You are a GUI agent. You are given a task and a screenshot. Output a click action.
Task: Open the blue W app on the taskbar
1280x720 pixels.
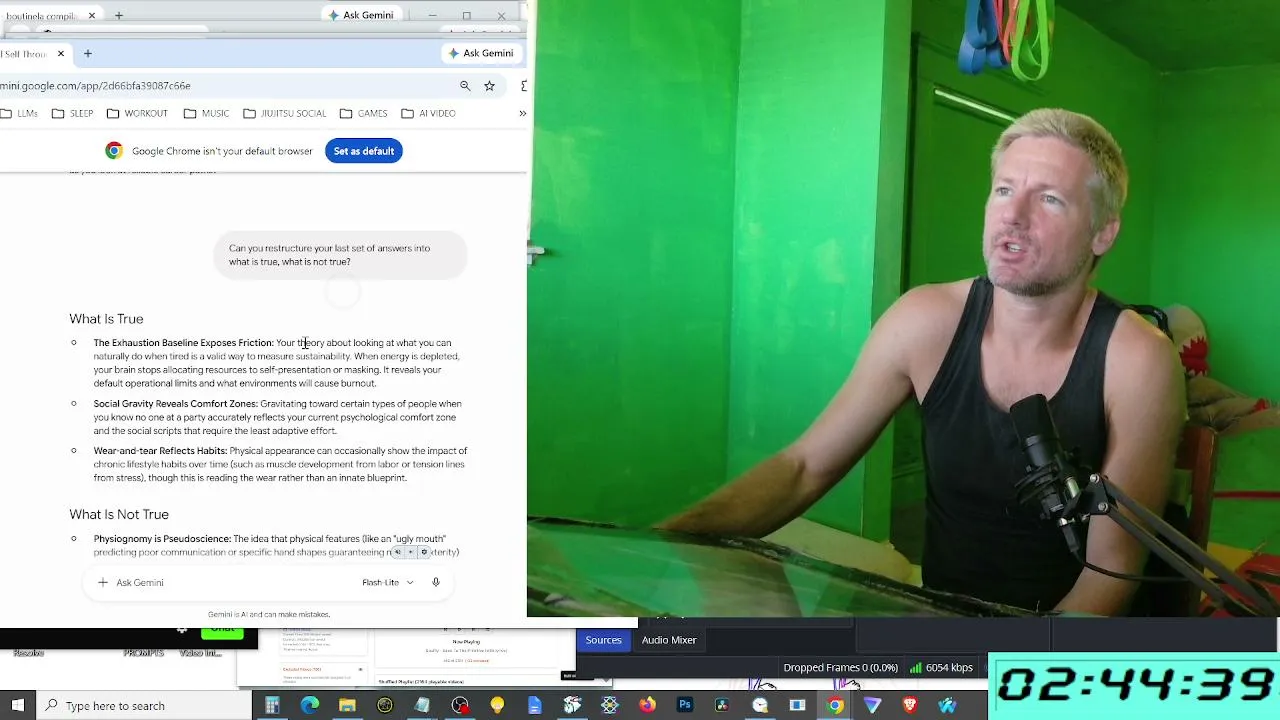point(947,706)
